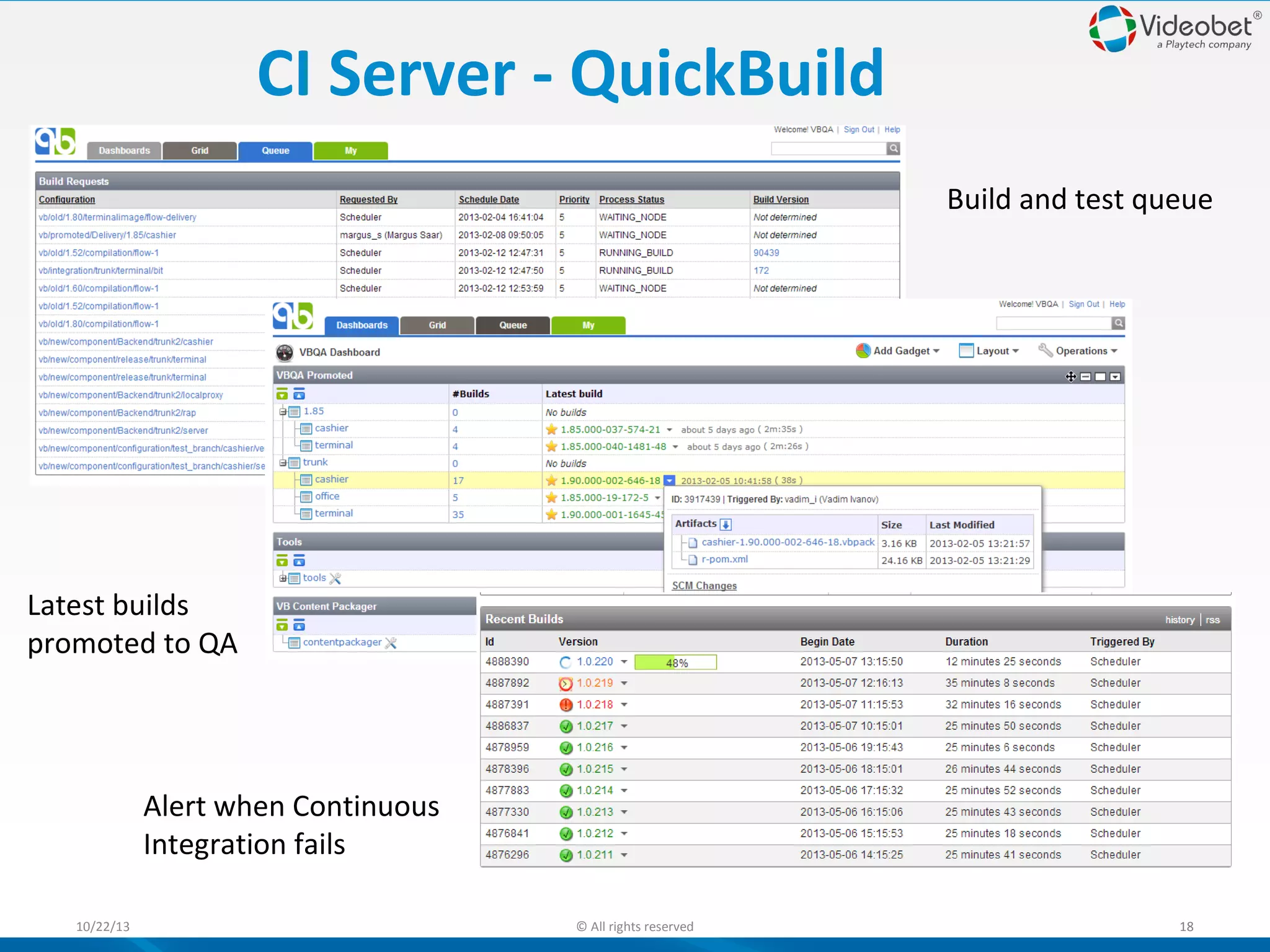Open build version 90439 link

click(x=766, y=253)
